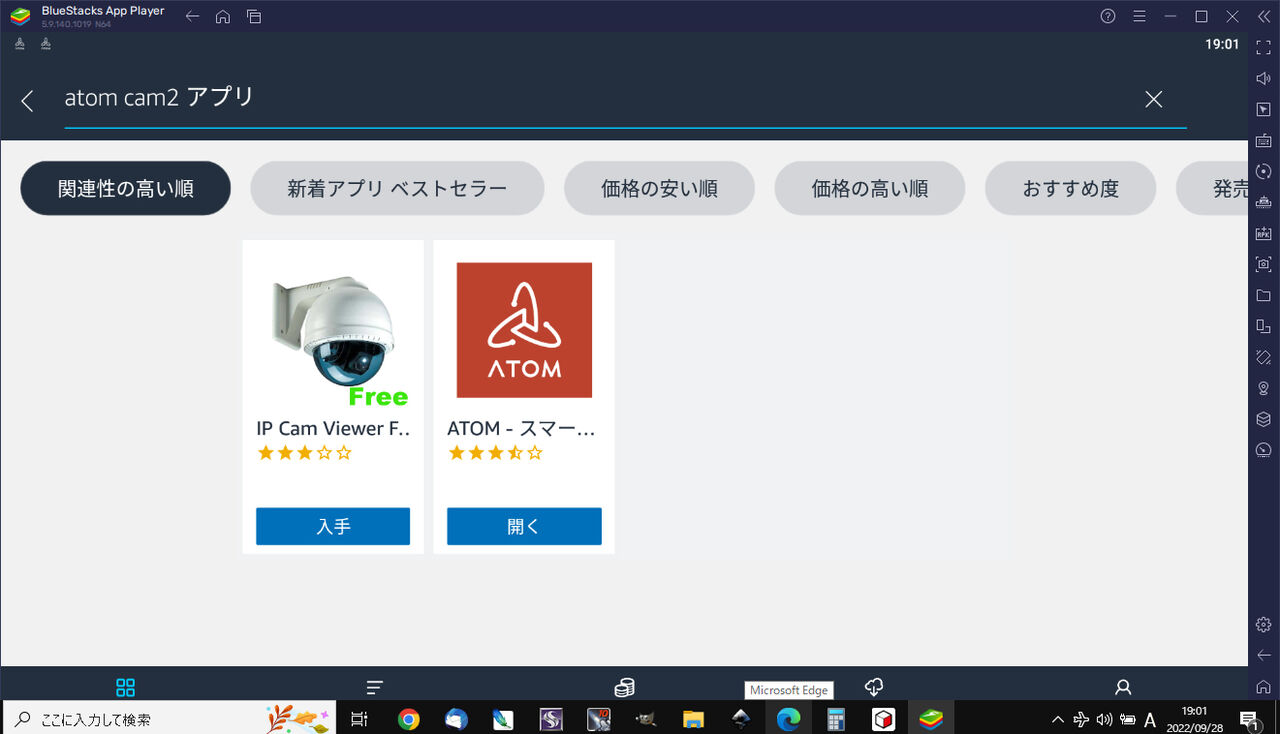Install an APK using the APK icon
The width and height of the screenshot is (1280, 734).
pos(1262,232)
